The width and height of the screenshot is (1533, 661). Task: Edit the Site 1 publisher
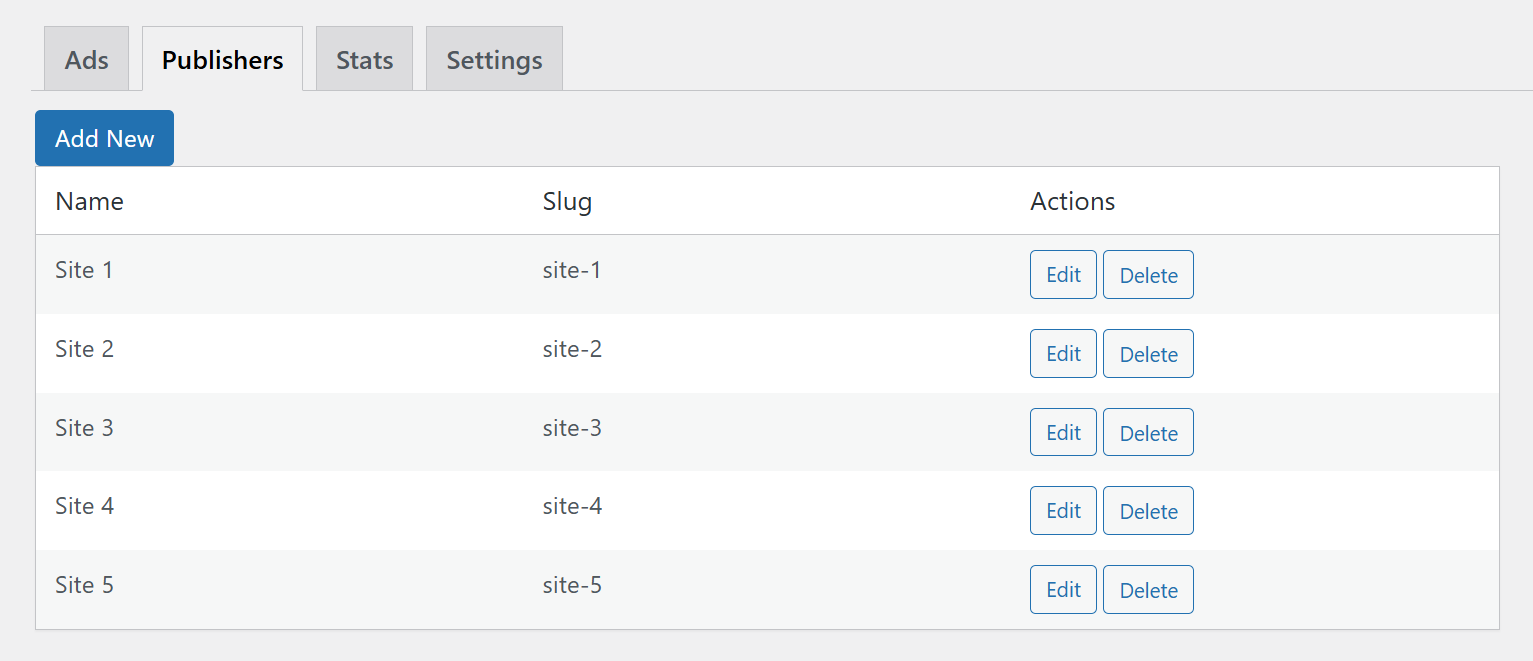(1063, 275)
